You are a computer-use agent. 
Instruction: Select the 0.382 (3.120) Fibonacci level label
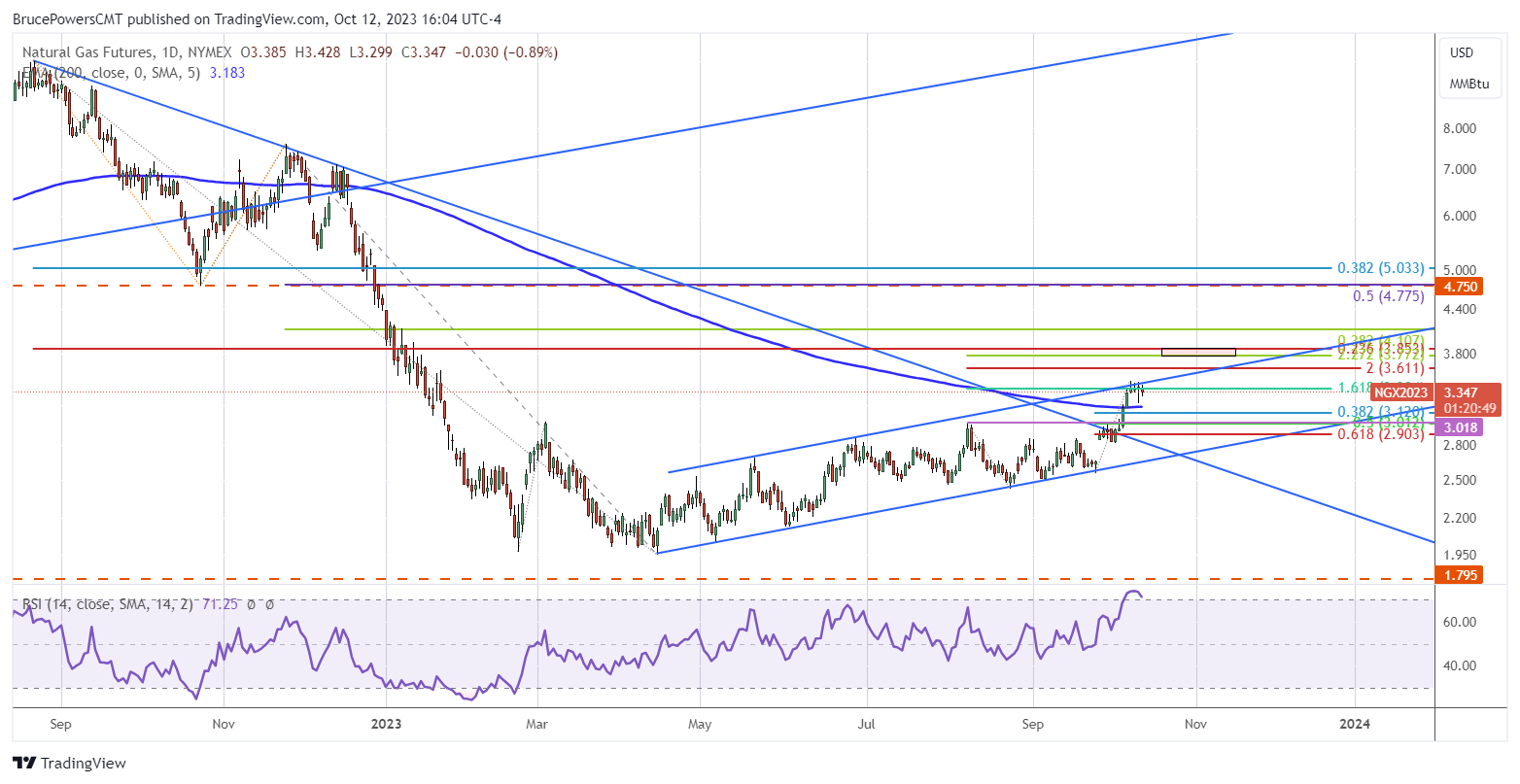point(1381,412)
